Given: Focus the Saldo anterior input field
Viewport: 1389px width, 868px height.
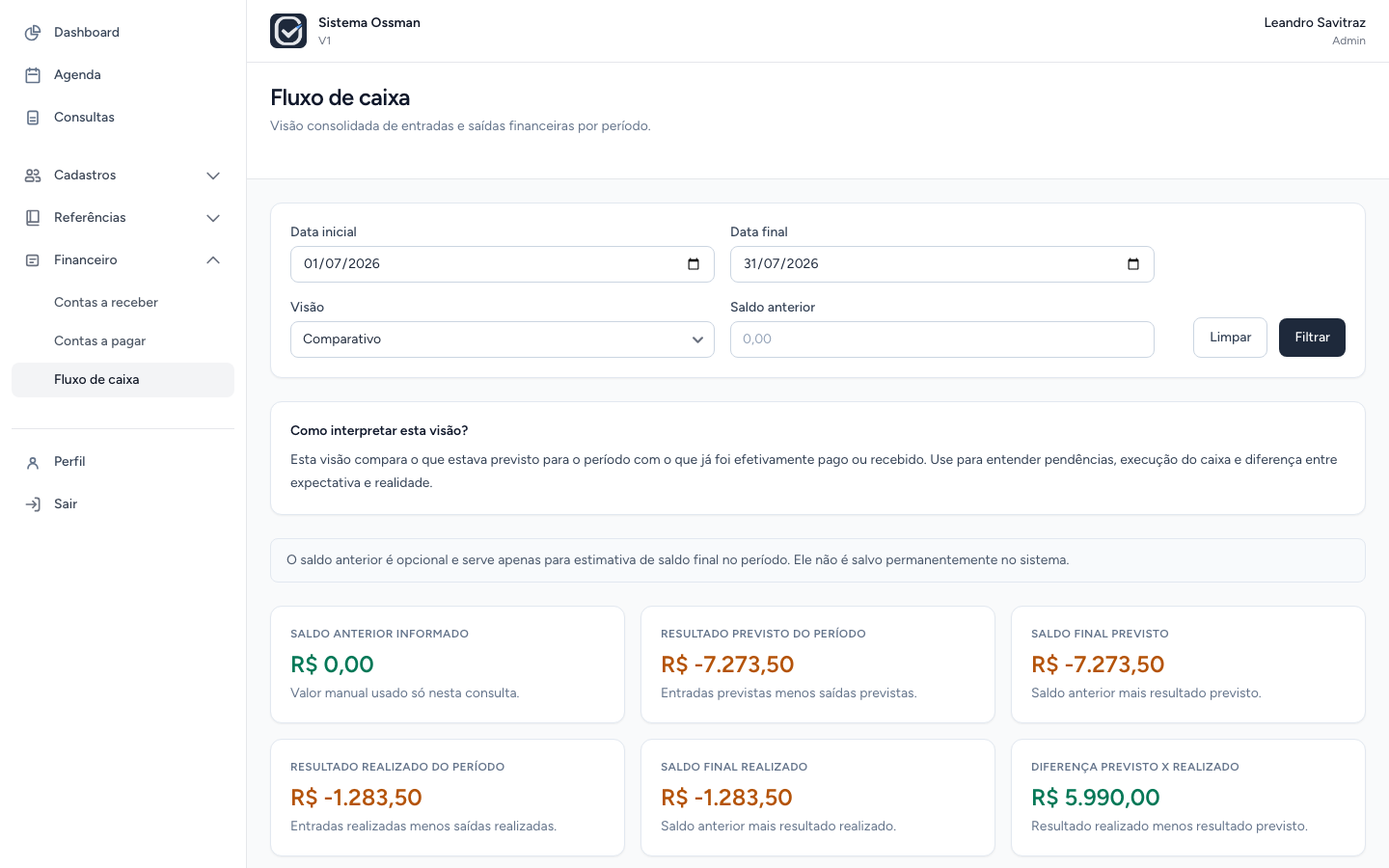Looking at the screenshot, I should 942,339.
